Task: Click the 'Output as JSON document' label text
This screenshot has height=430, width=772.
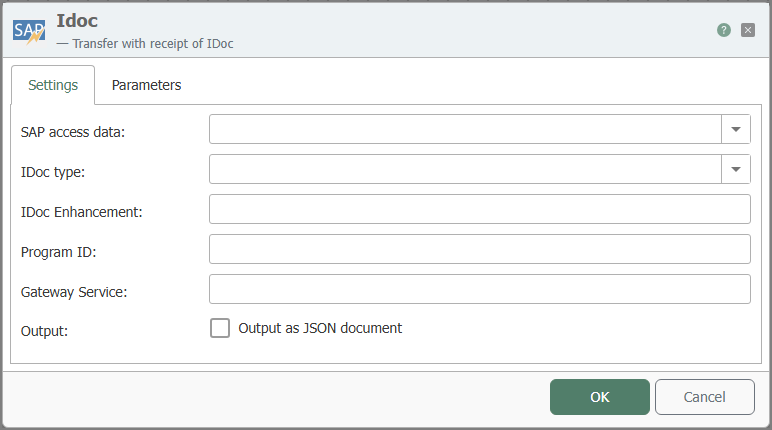Action: click(320, 328)
